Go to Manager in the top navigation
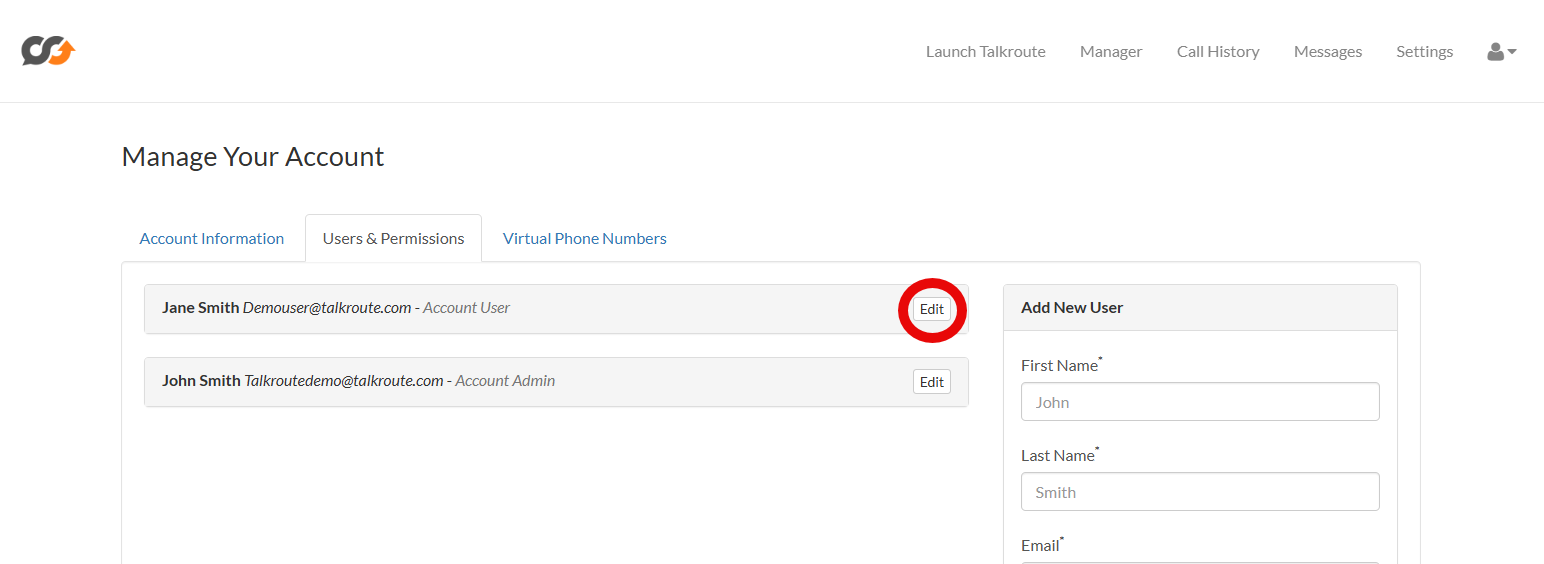Image resolution: width=1544 pixels, height=564 pixels. 1110,52
